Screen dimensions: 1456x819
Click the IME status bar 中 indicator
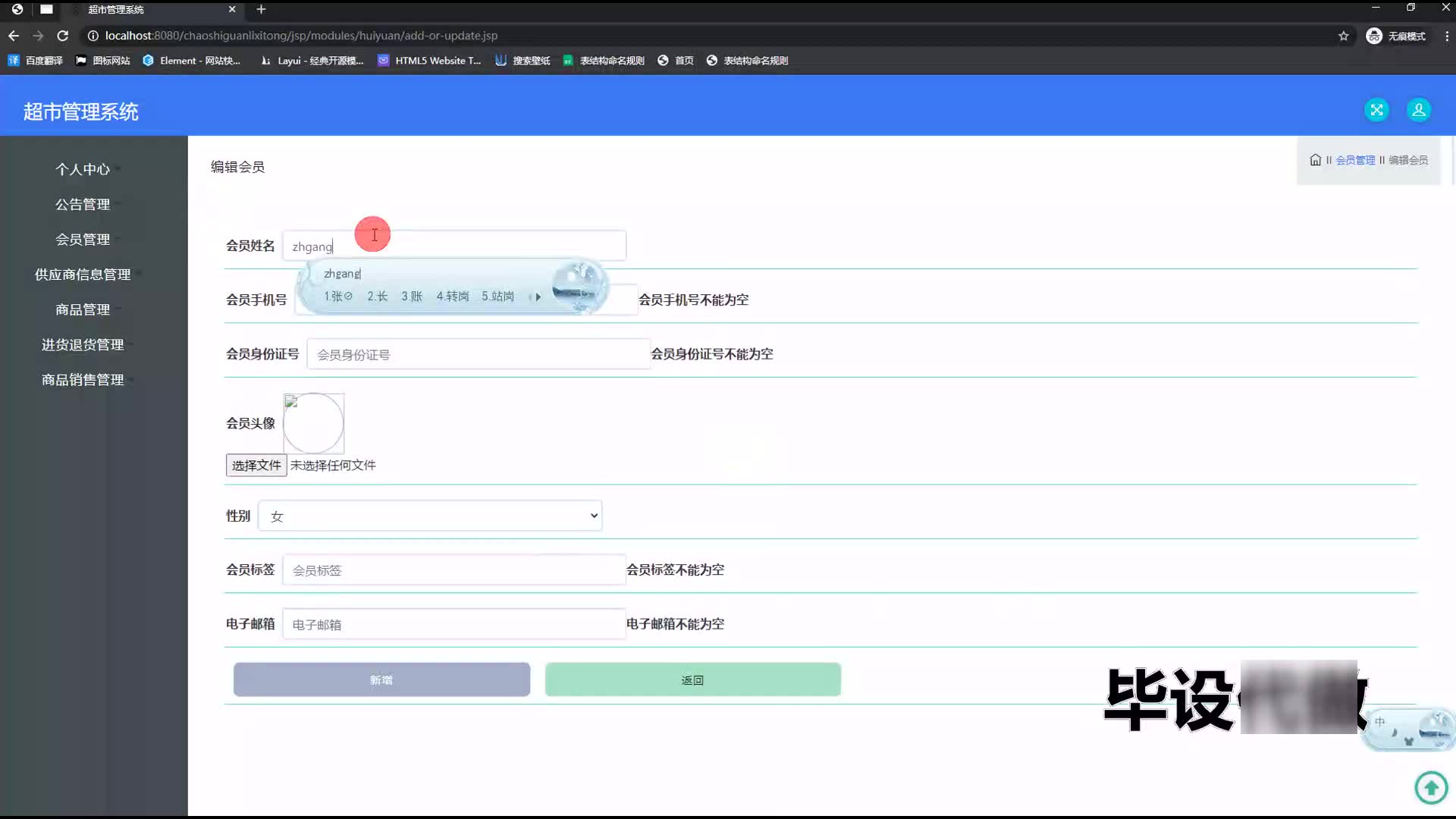coord(1379,721)
